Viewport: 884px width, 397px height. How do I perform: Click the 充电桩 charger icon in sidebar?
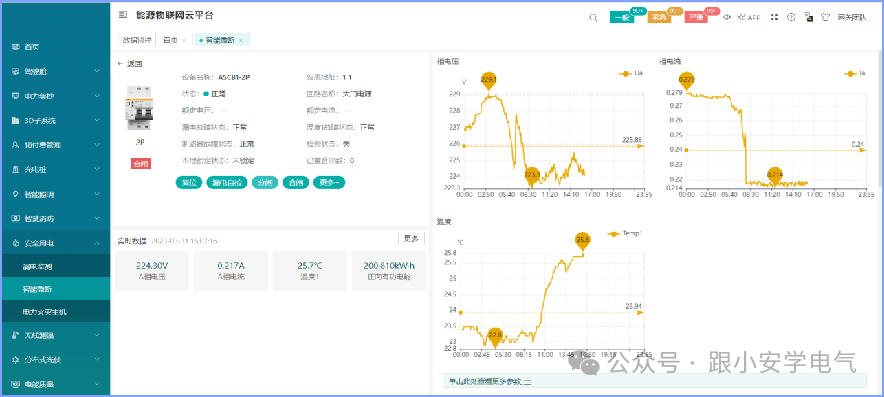pyautogui.click(x=15, y=169)
